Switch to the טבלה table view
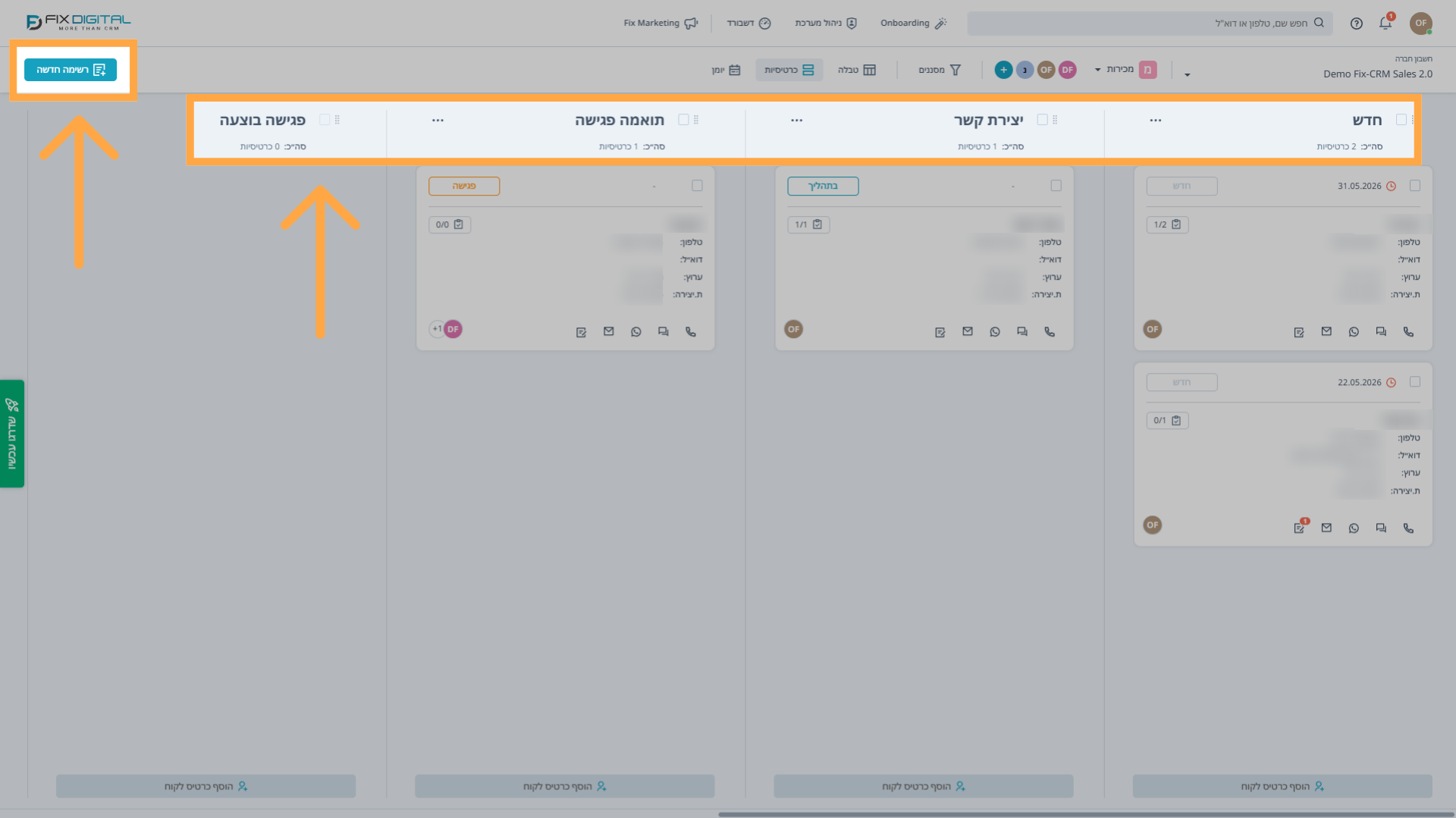 point(857,70)
